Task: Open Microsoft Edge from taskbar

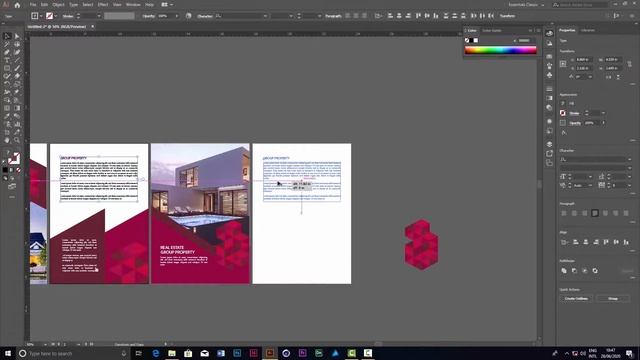Action: tap(156, 353)
